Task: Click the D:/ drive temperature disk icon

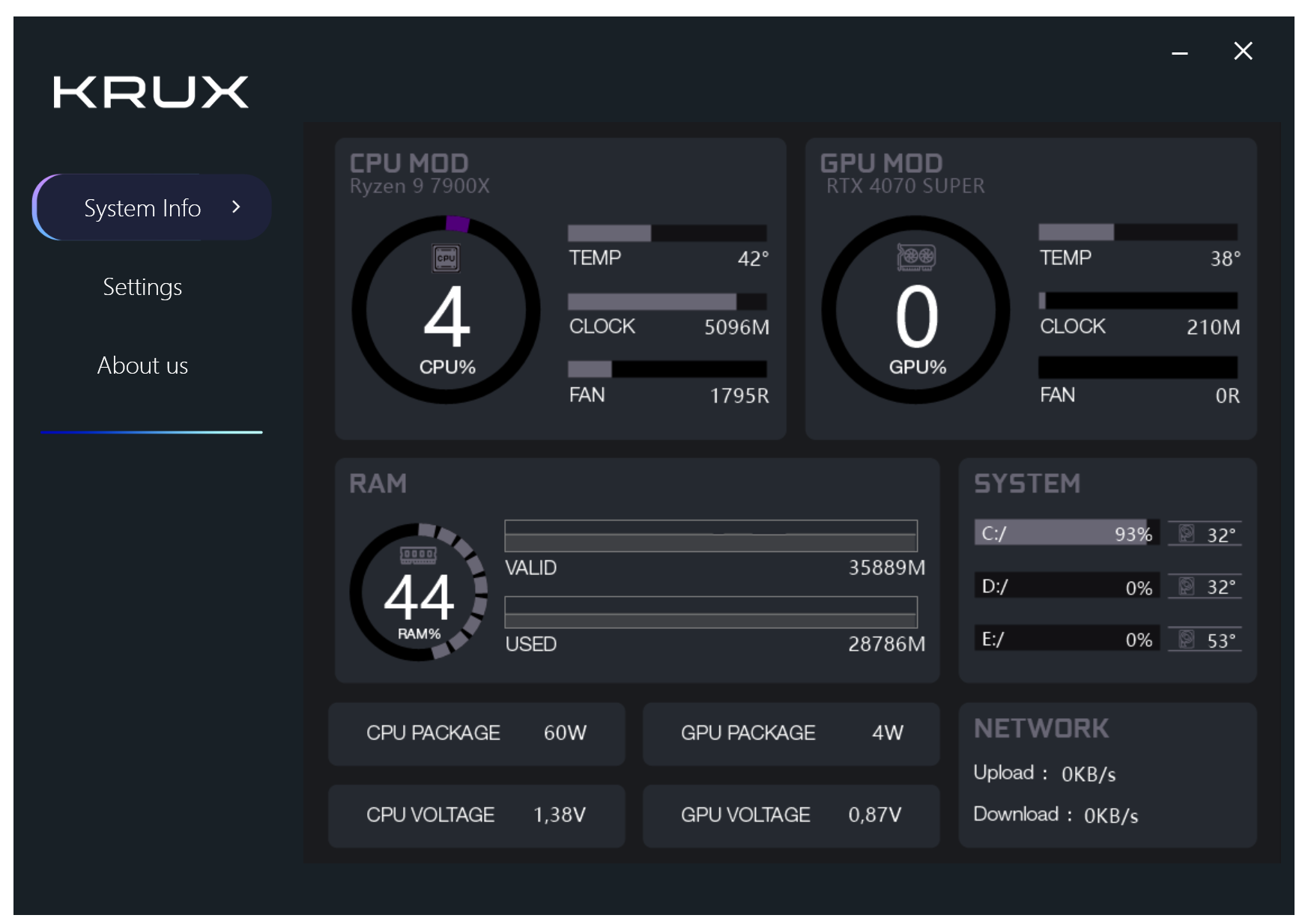Action: pos(1186,586)
